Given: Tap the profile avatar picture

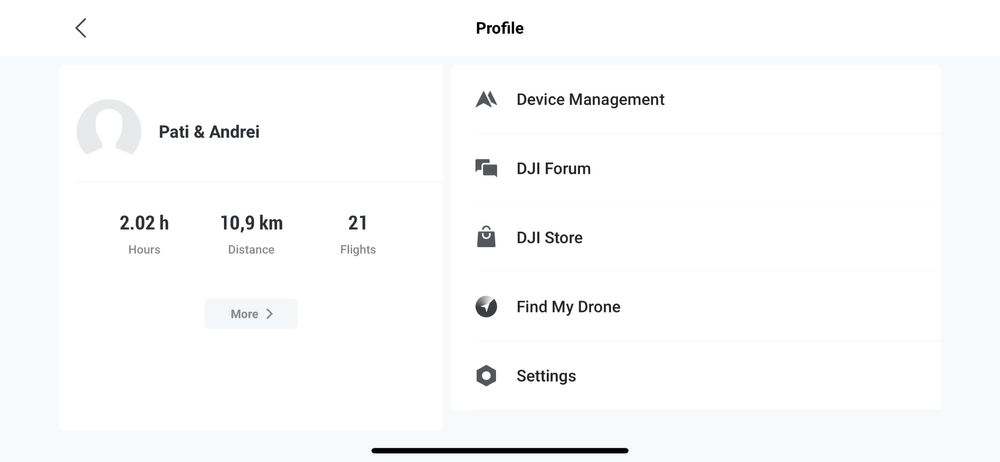Looking at the screenshot, I should point(109,131).
